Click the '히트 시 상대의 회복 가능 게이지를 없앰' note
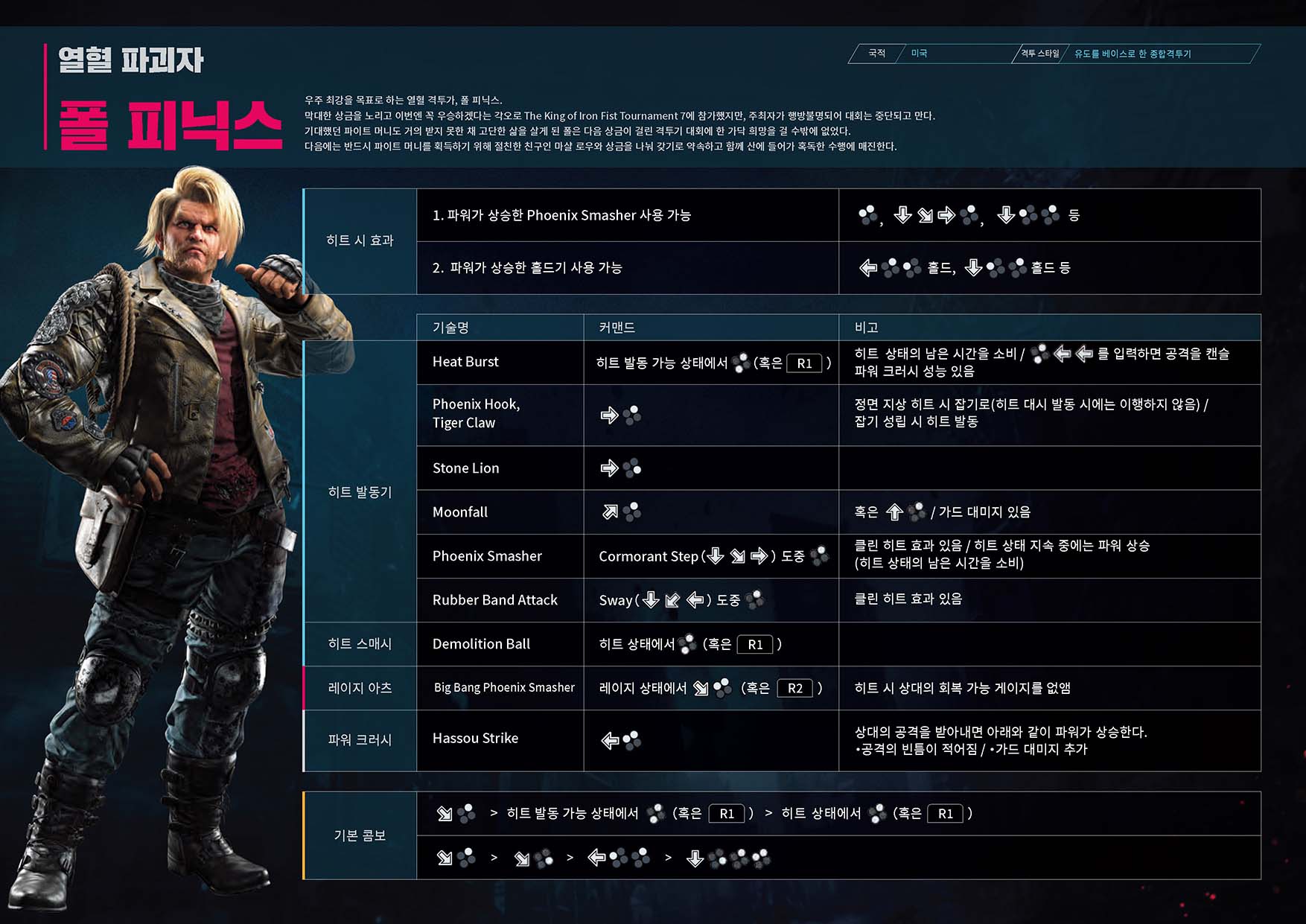 point(963,688)
